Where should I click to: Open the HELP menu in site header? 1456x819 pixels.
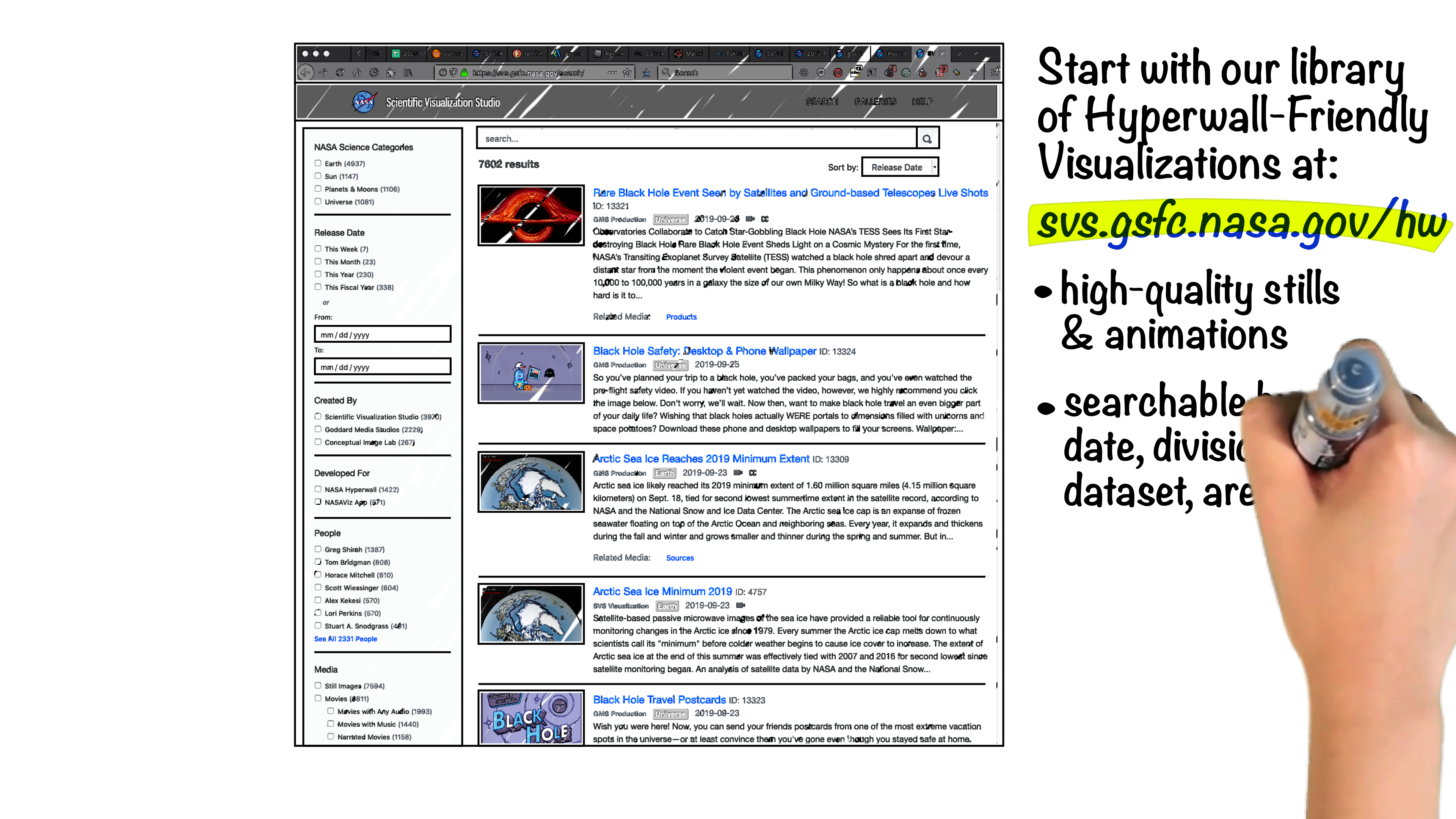922,102
